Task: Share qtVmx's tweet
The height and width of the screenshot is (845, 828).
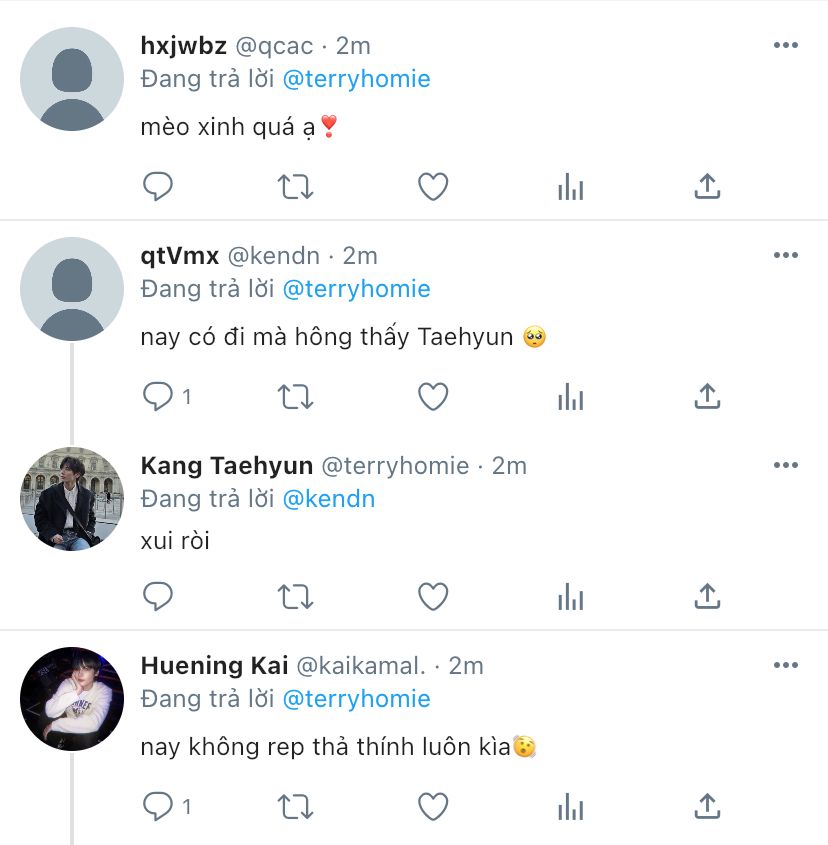Action: (x=707, y=396)
